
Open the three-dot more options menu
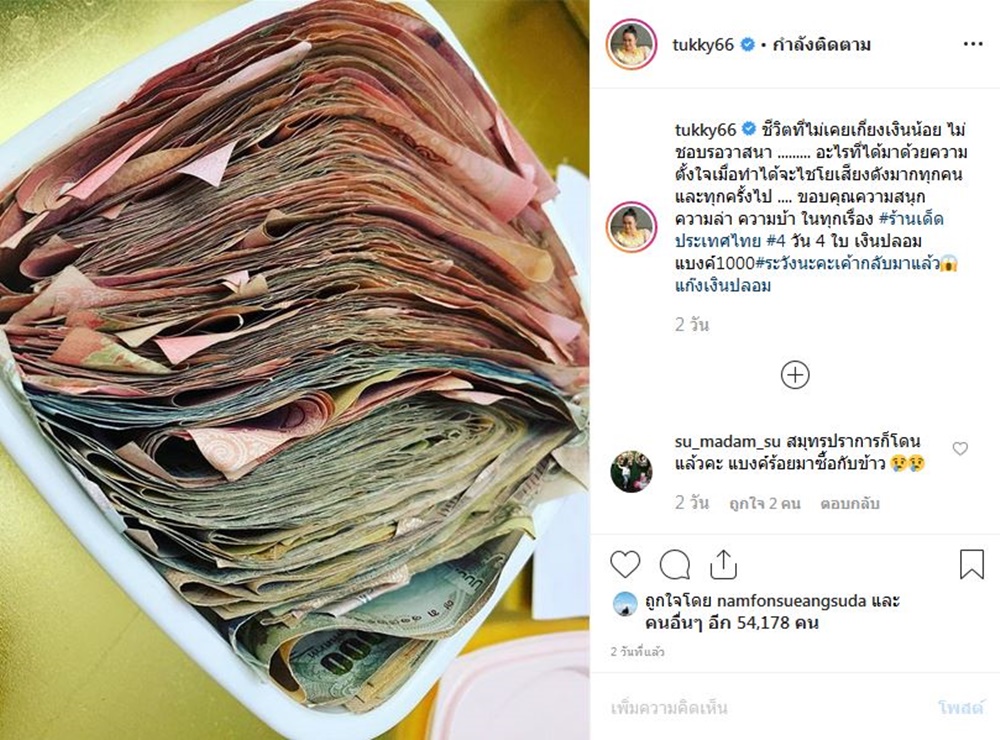(973, 44)
